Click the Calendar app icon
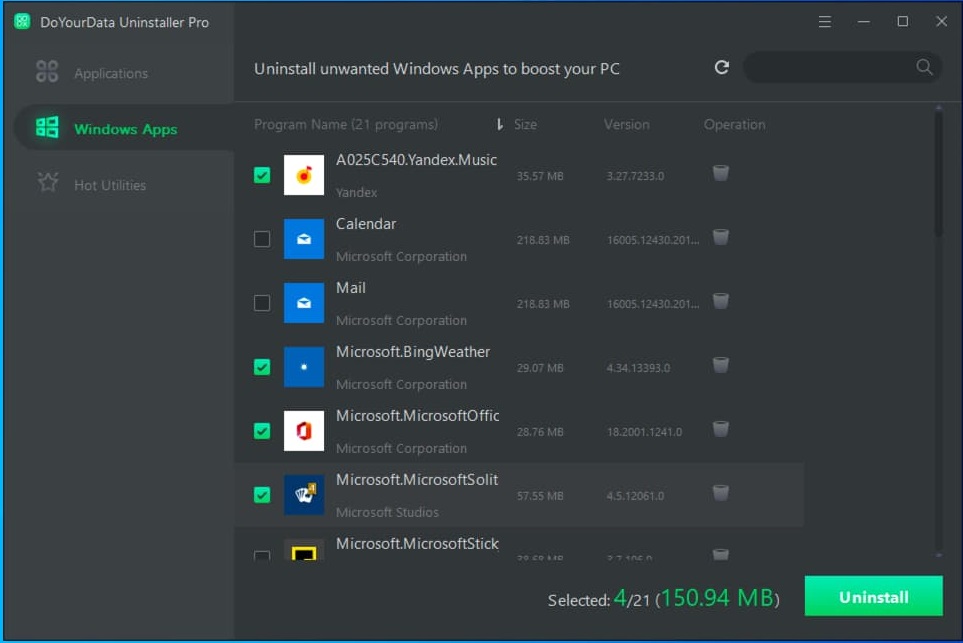This screenshot has height=643, width=963. [x=304, y=239]
